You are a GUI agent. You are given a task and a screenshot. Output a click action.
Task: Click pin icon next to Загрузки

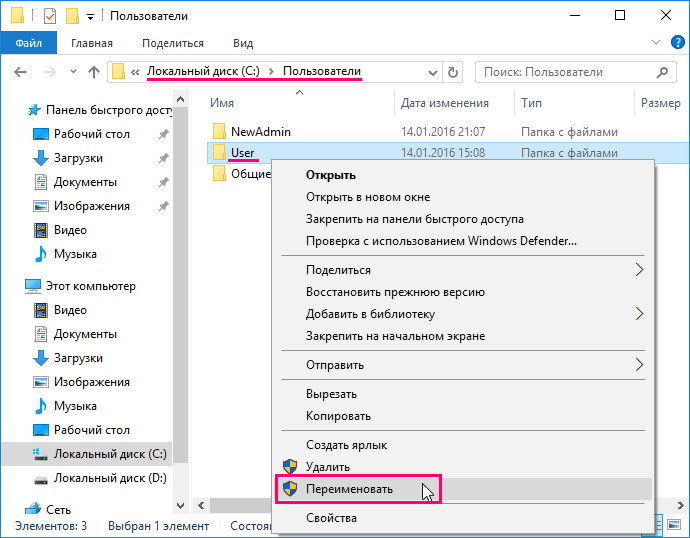(x=163, y=158)
